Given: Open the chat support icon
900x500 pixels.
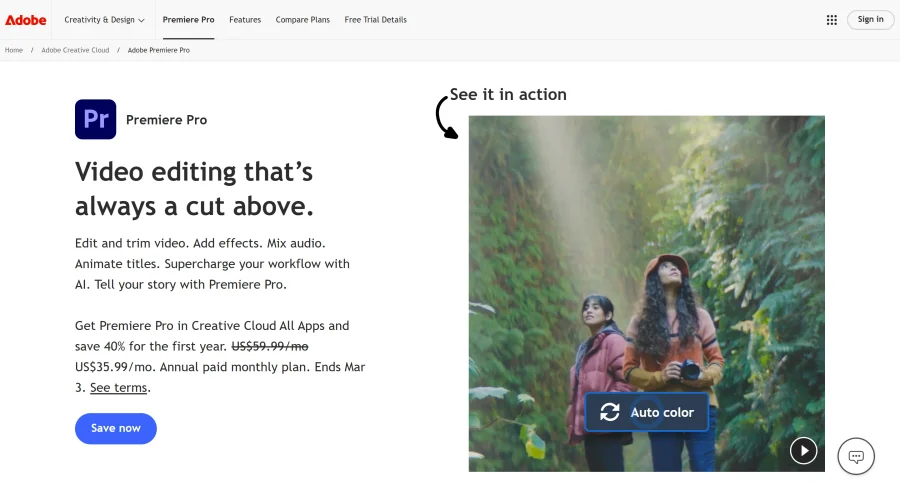Looking at the screenshot, I should pos(856,457).
